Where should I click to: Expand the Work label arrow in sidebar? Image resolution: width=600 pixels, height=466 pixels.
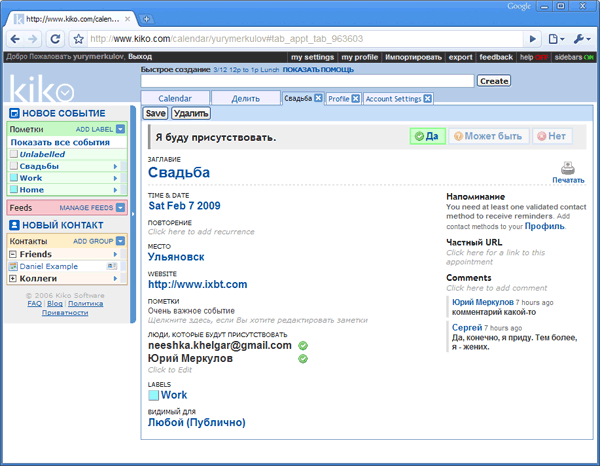click(x=115, y=178)
